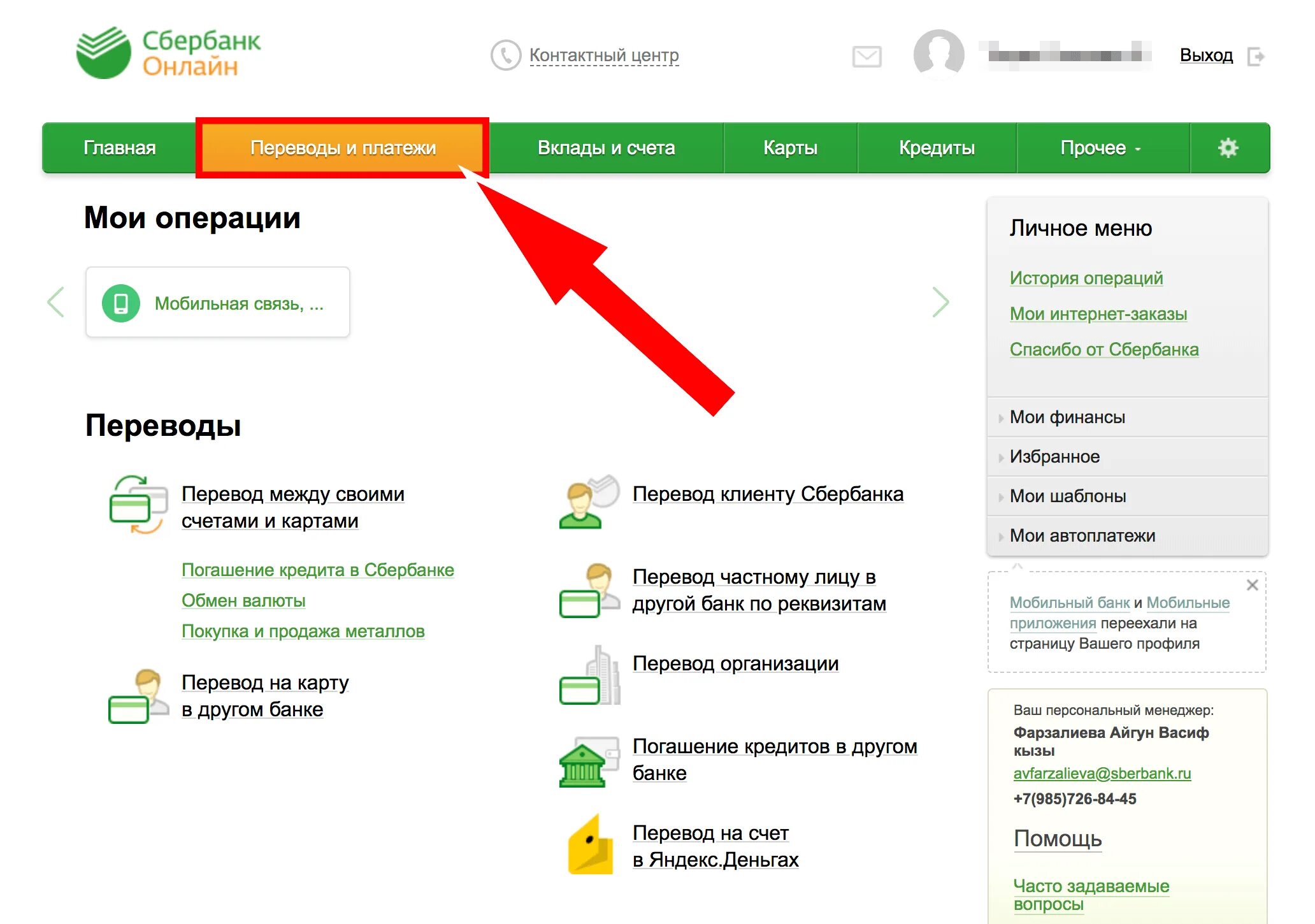Screen dimensions: 1315x924
Task: Open the mail envelope icon
Action: point(866,57)
